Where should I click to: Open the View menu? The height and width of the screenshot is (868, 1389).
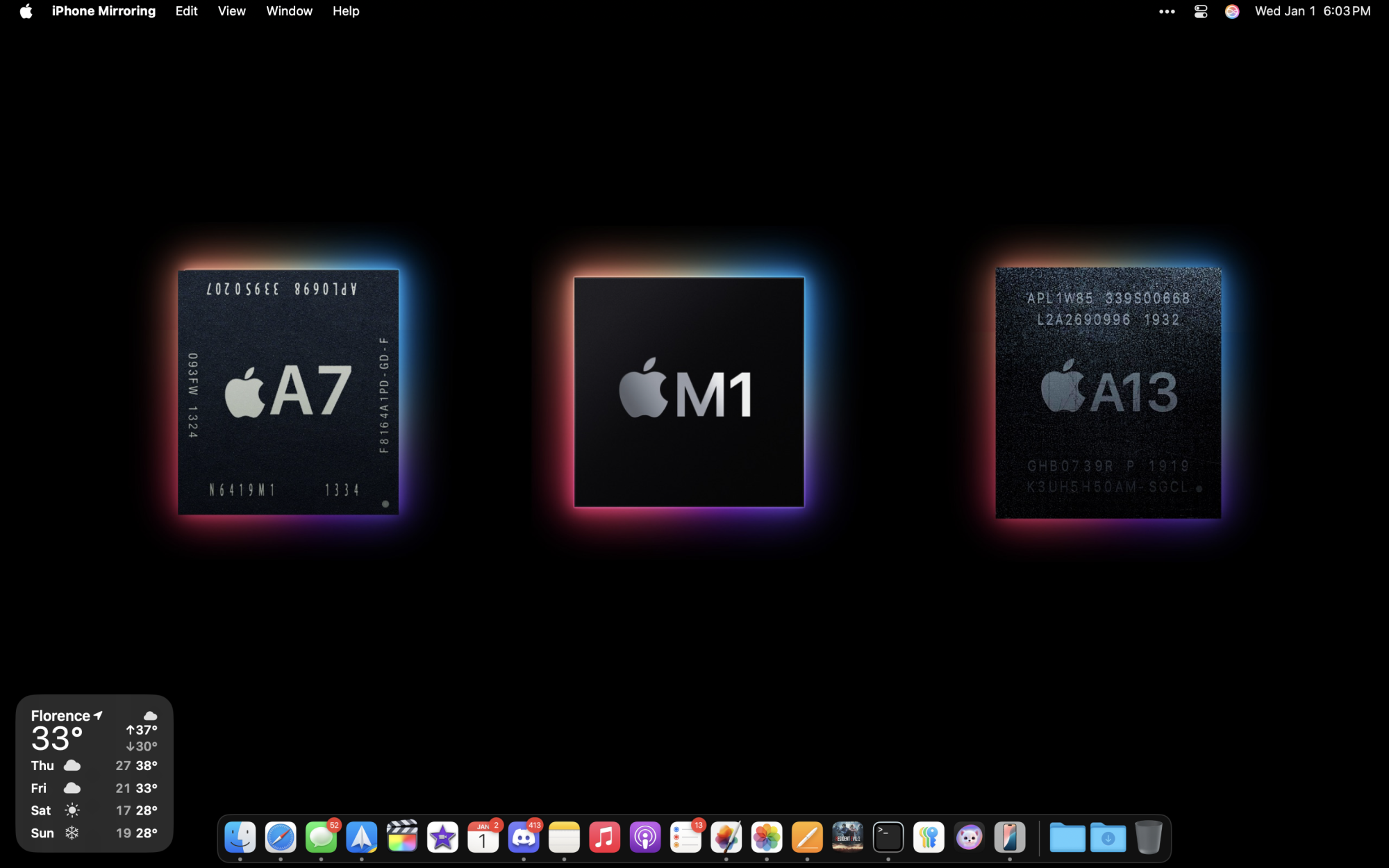tap(231, 11)
